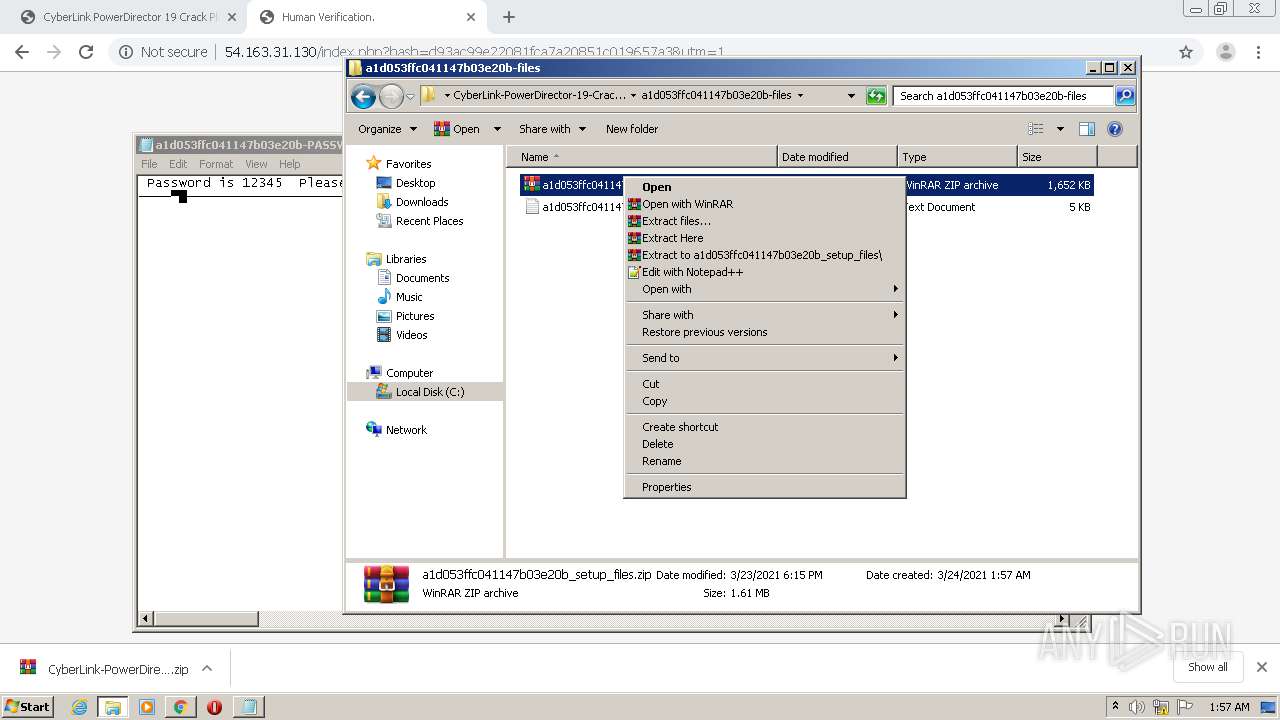
Task: Click the action center flag icon
Action: [x=1185, y=707]
